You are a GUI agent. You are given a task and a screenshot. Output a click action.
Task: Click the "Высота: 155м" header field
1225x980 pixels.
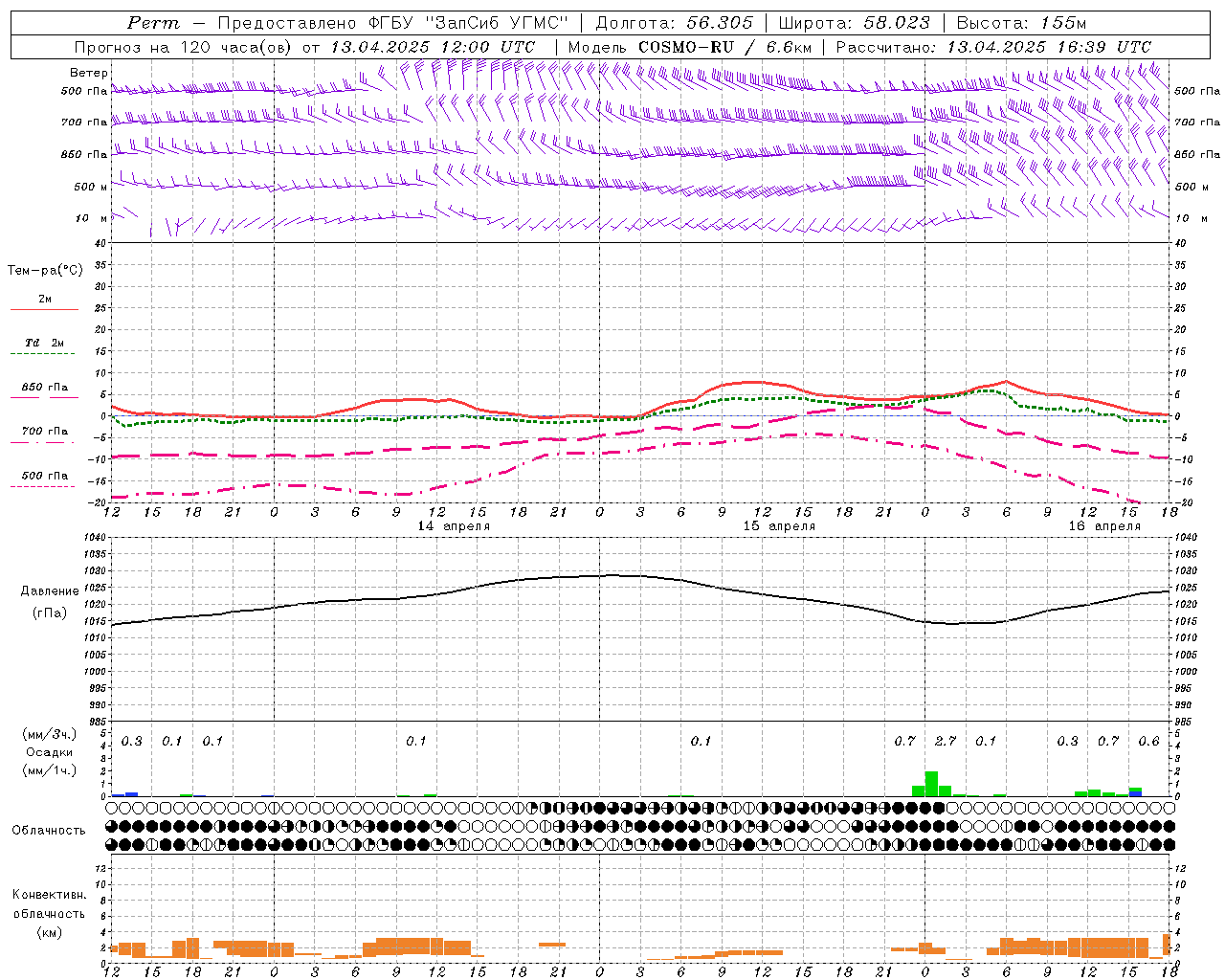pyautogui.click(x=1021, y=23)
